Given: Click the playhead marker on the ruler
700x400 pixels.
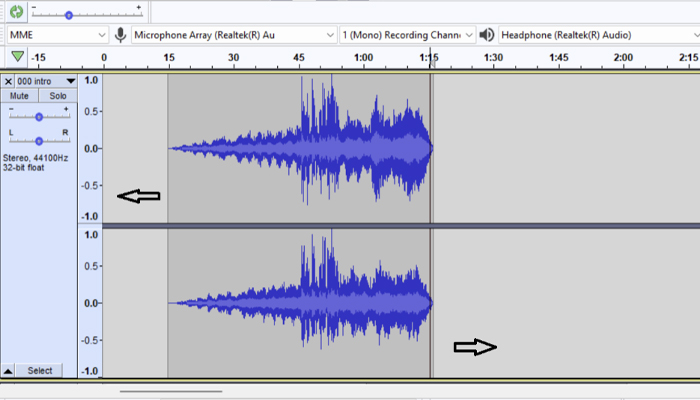Looking at the screenshot, I should click(x=431, y=62).
